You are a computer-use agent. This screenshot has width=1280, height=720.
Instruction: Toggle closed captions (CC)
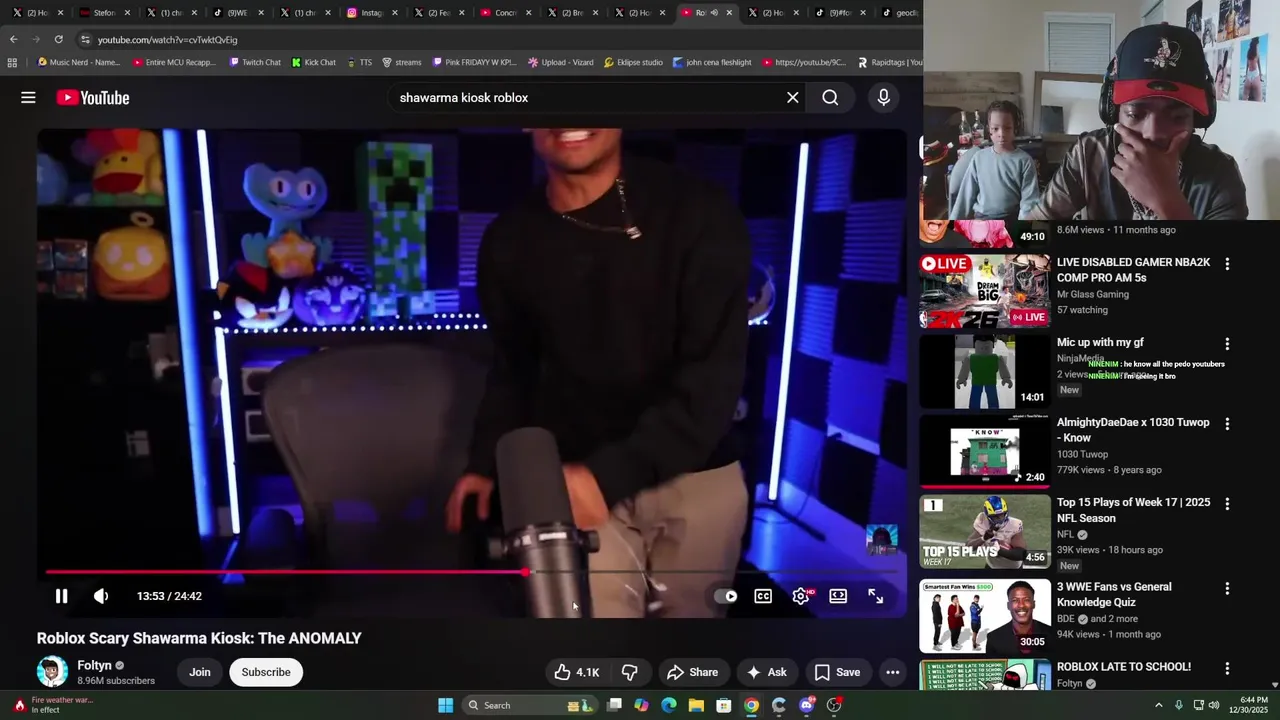point(763,596)
